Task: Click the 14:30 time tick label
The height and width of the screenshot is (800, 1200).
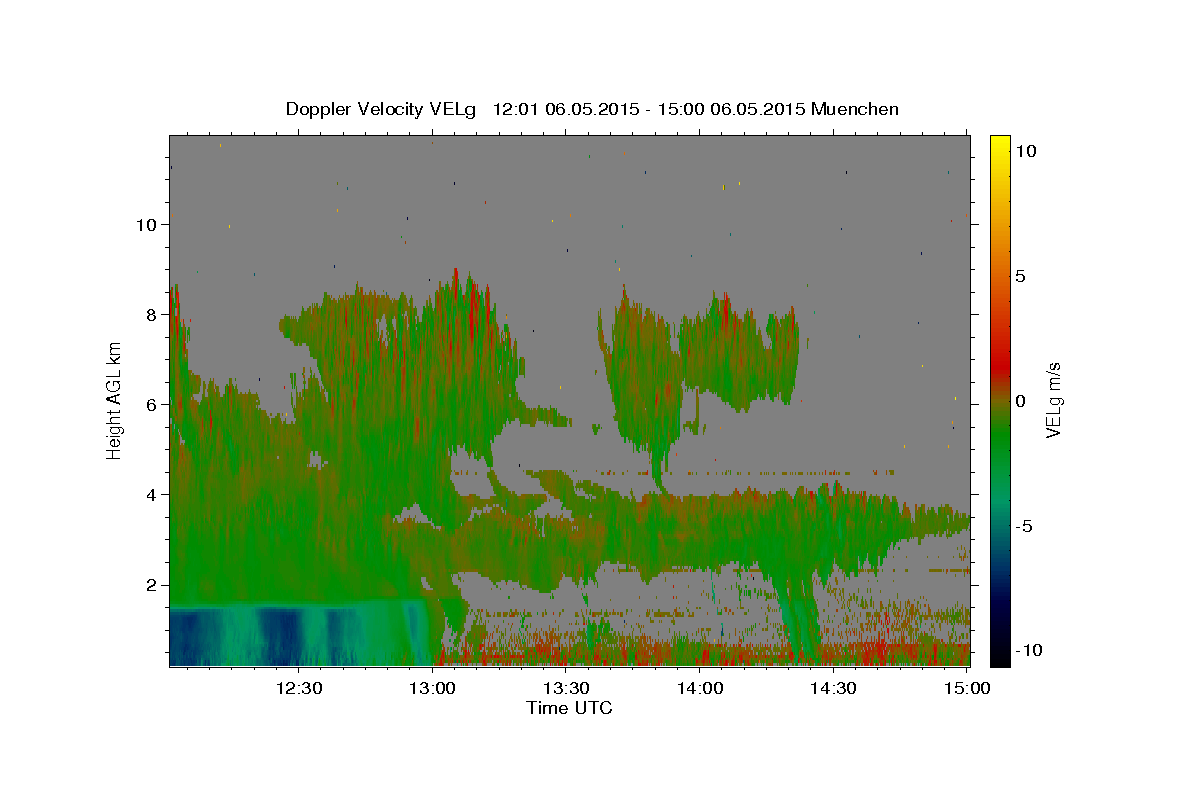Action: 833,688
